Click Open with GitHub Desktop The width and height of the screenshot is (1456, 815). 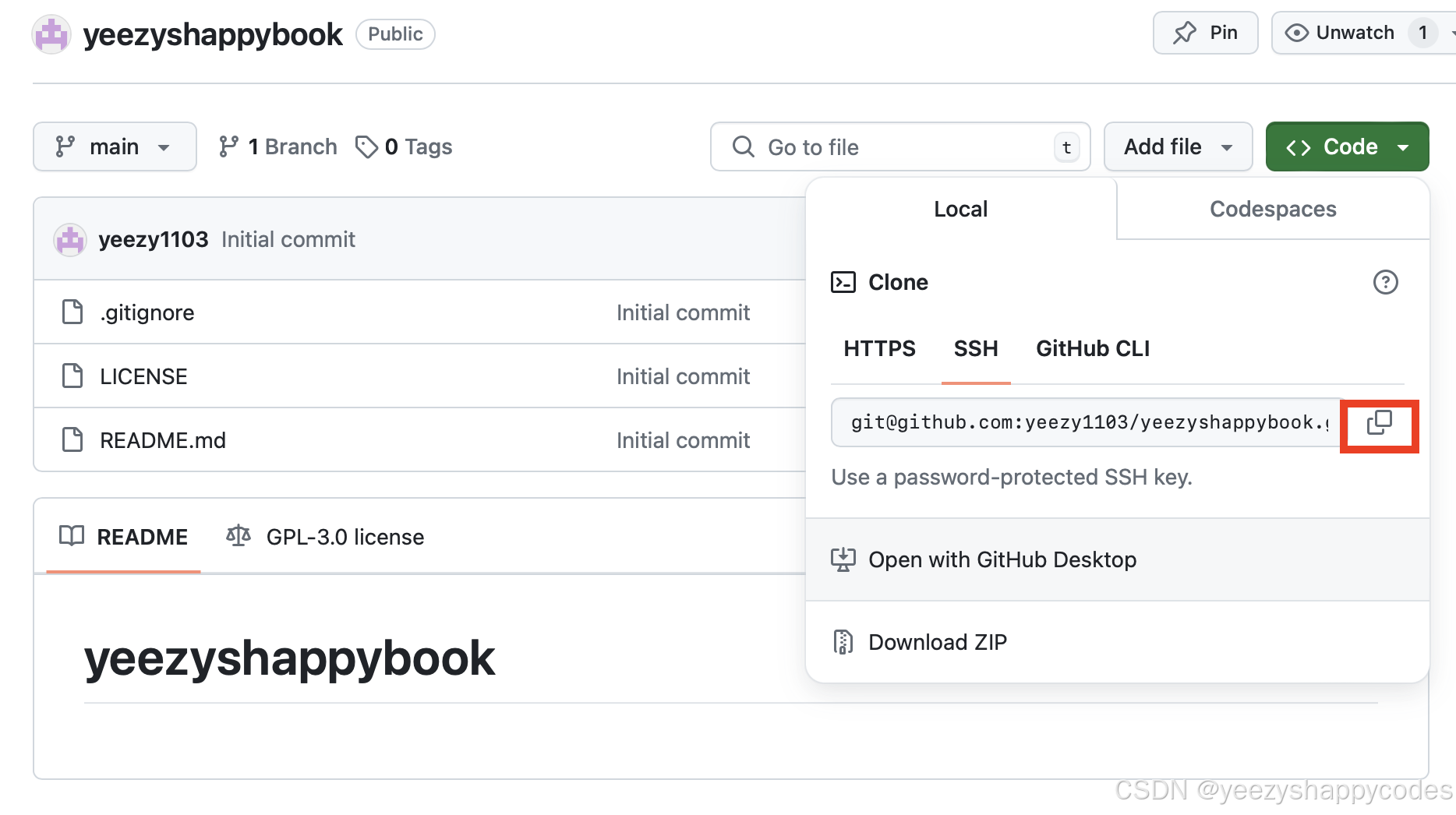click(x=1118, y=559)
